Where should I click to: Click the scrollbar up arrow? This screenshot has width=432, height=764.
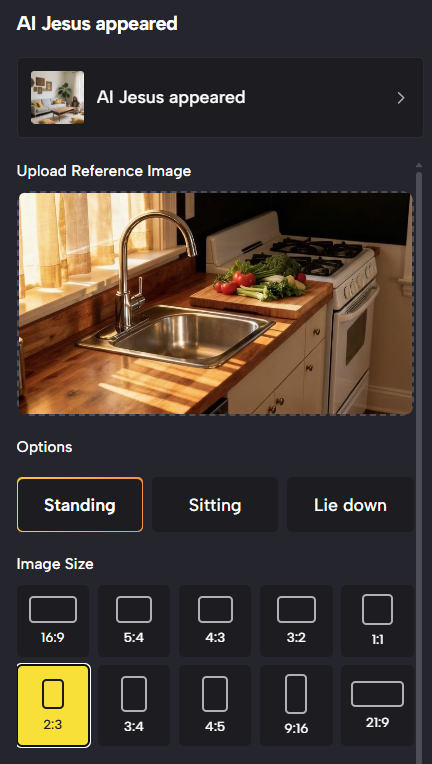click(x=419, y=166)
